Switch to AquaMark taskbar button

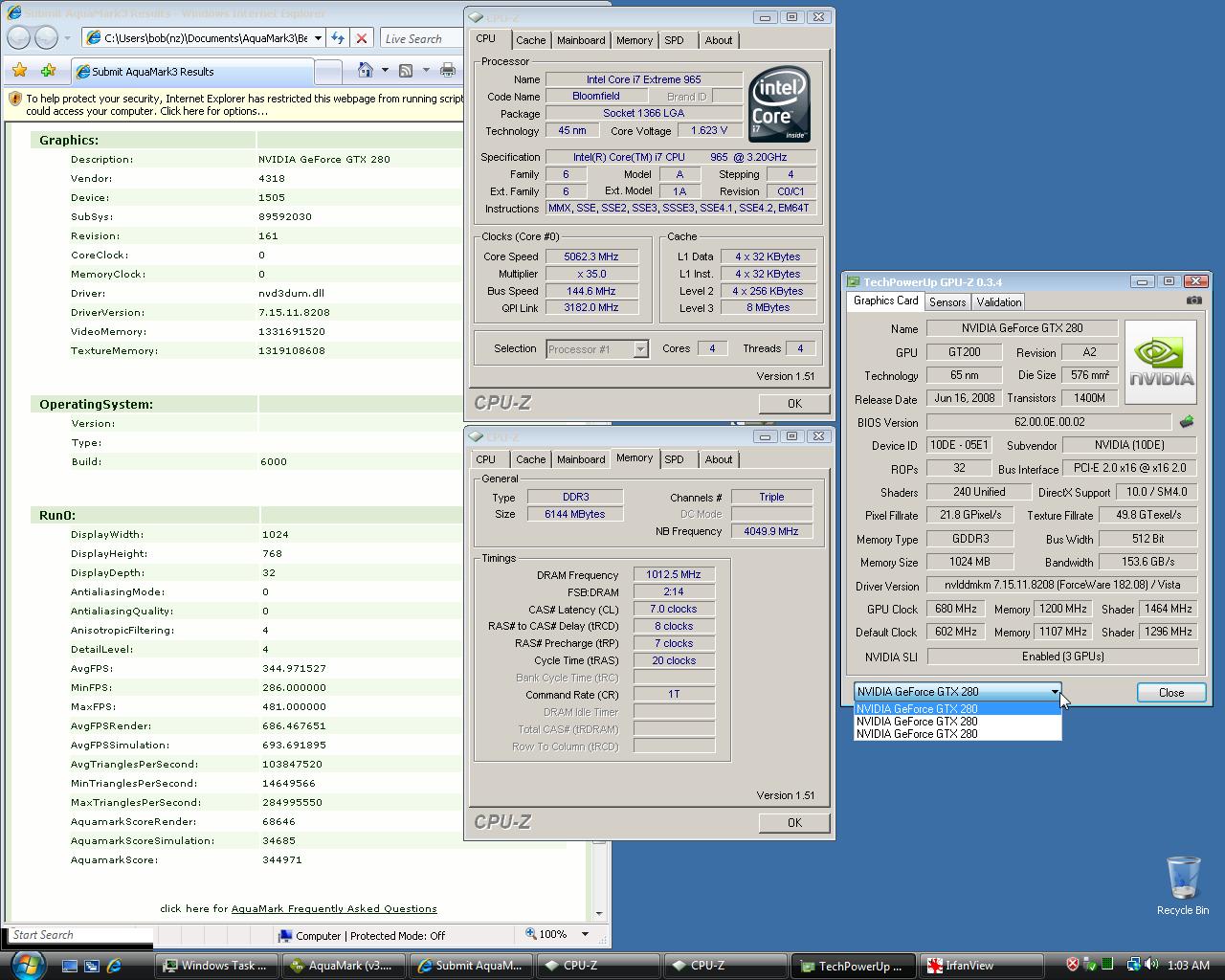click(344, 966)
